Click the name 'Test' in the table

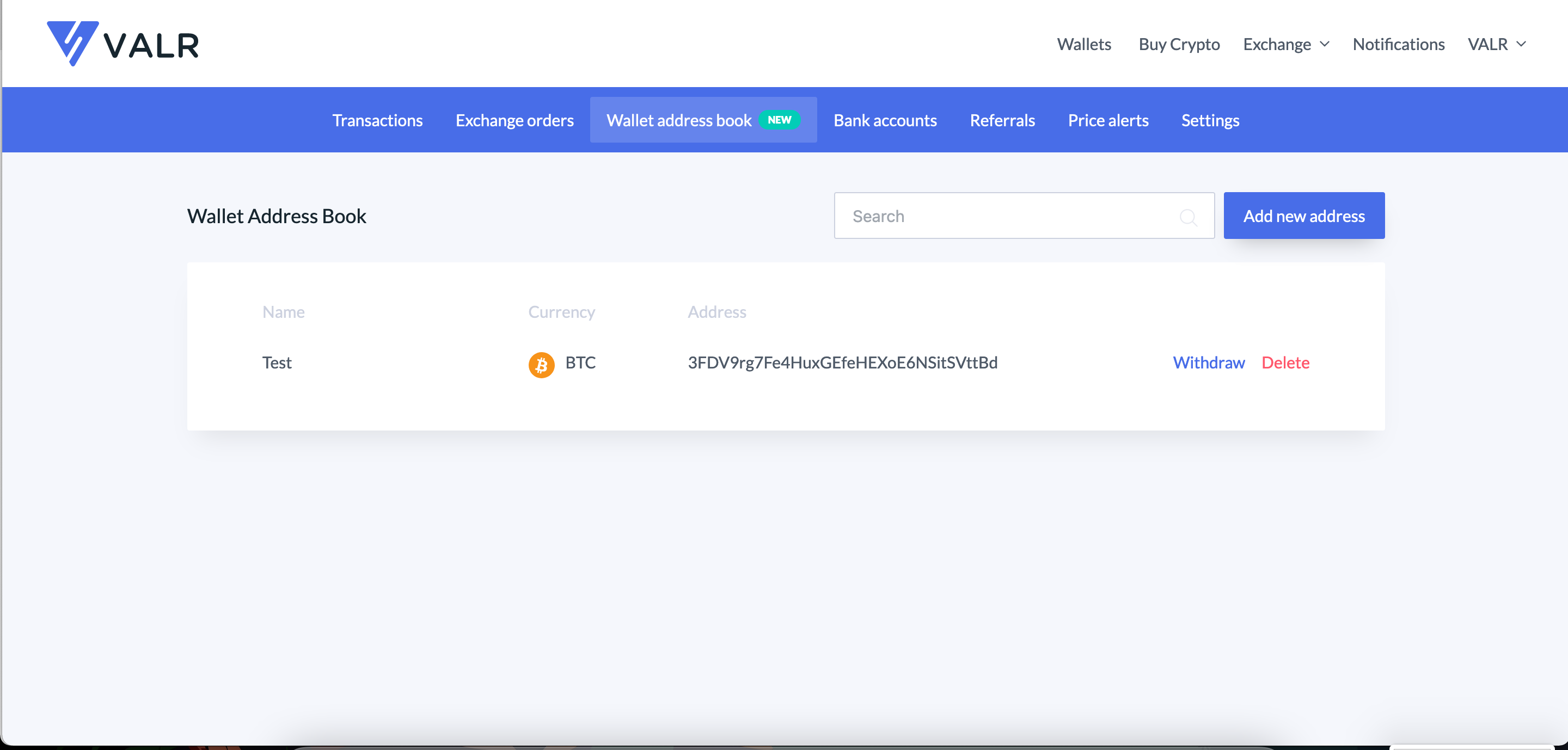[x=277, y=362]
